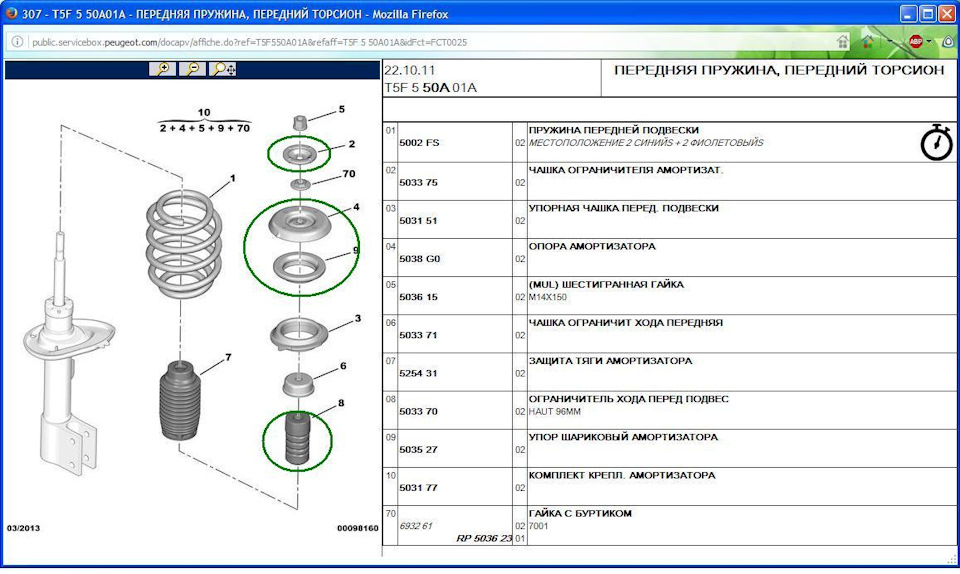Screen dimensions: 960x574
Task: Click the Adblock Plus ABP icon
Action: coord(916,42)
